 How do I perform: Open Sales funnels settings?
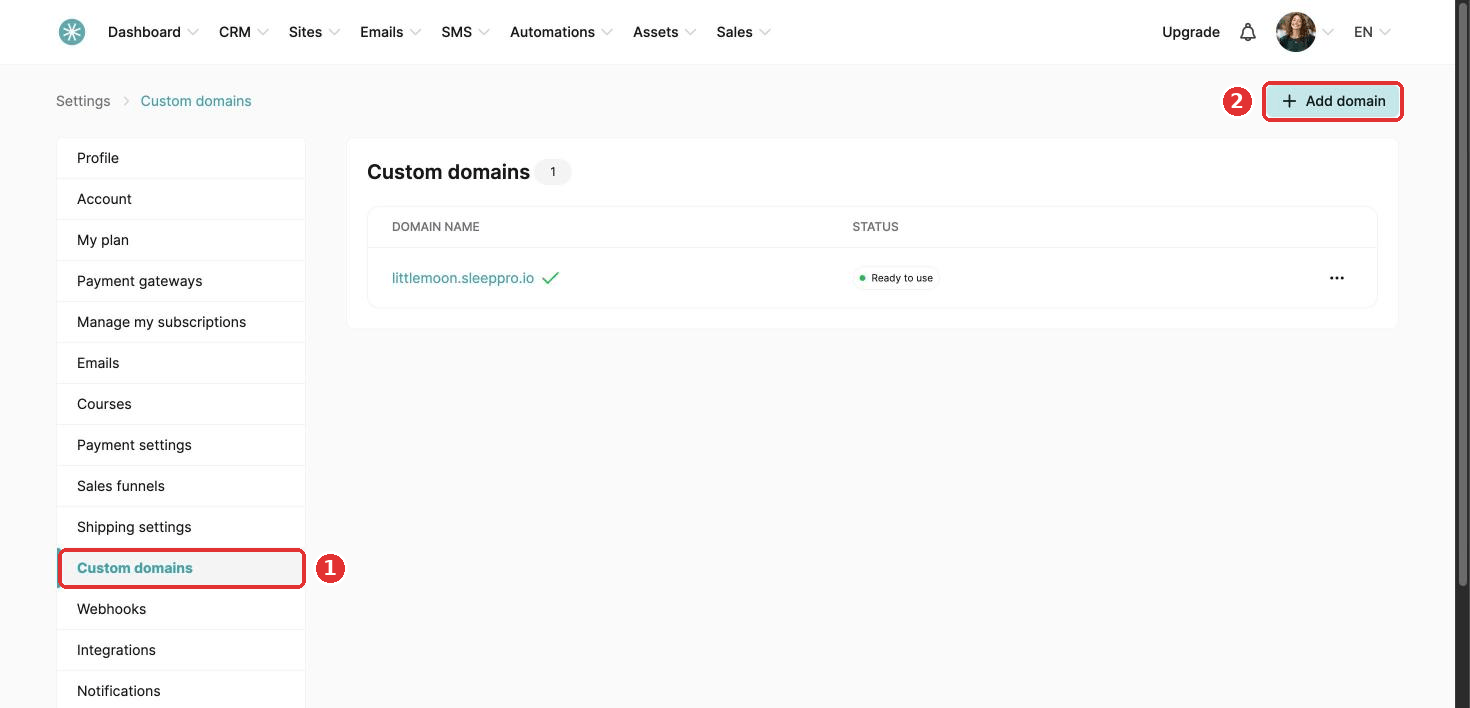click(x=181, y=486)
